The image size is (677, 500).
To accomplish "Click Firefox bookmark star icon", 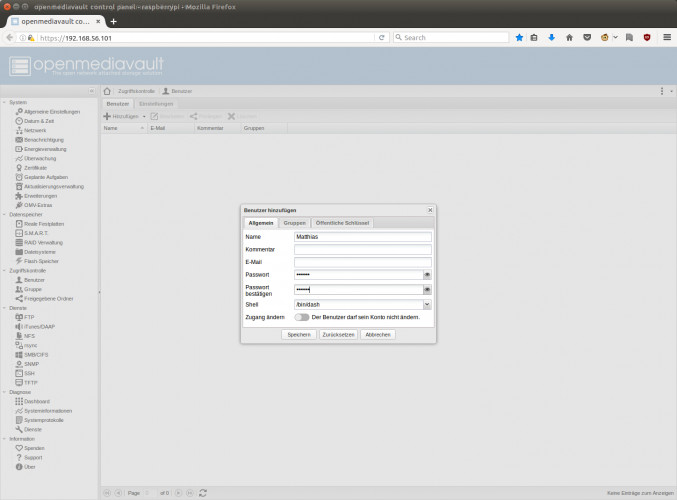I will click(x=519, y=38).
